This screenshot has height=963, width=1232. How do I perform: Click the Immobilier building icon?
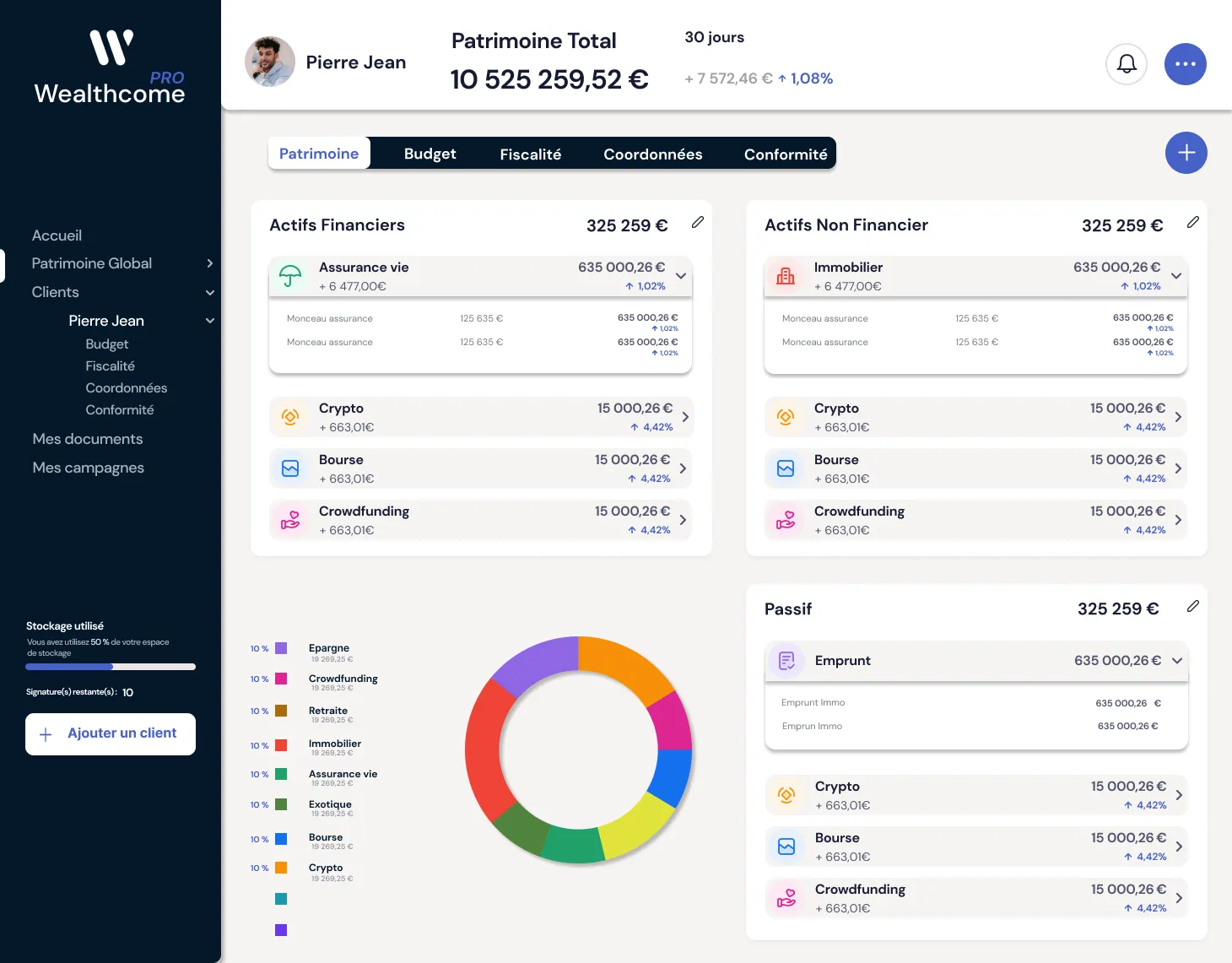(x=786, y=276)
